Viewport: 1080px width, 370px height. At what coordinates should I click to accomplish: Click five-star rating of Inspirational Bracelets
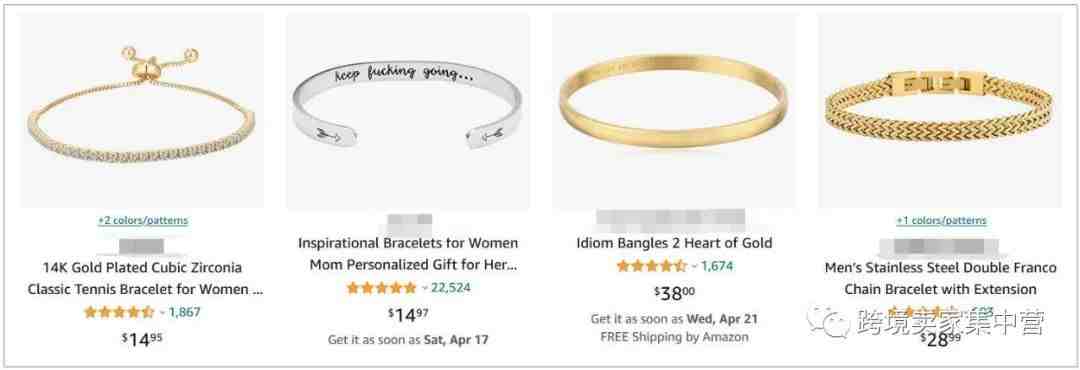coord(382,288)
